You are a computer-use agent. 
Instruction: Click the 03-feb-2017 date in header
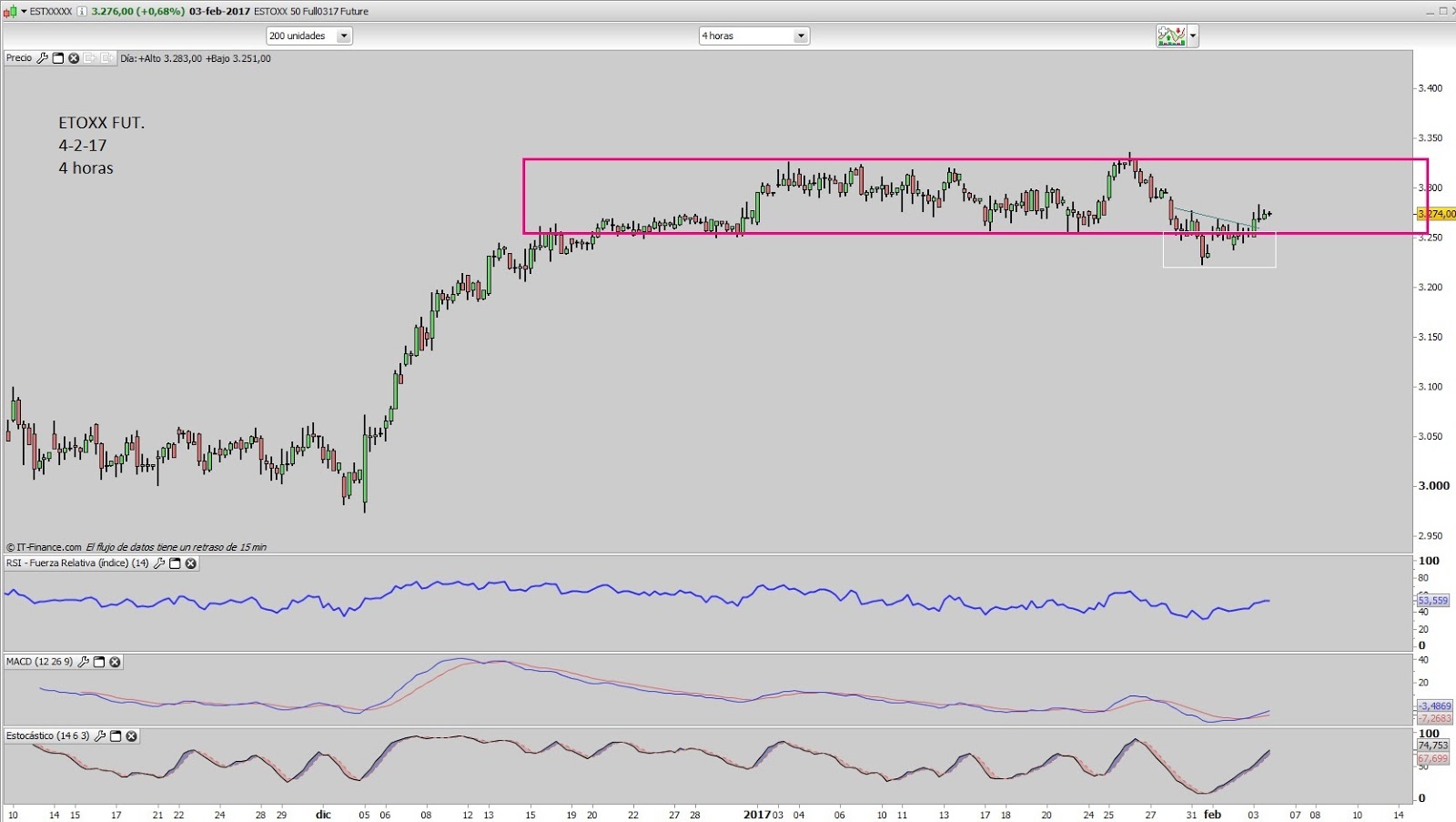point(219,11)
